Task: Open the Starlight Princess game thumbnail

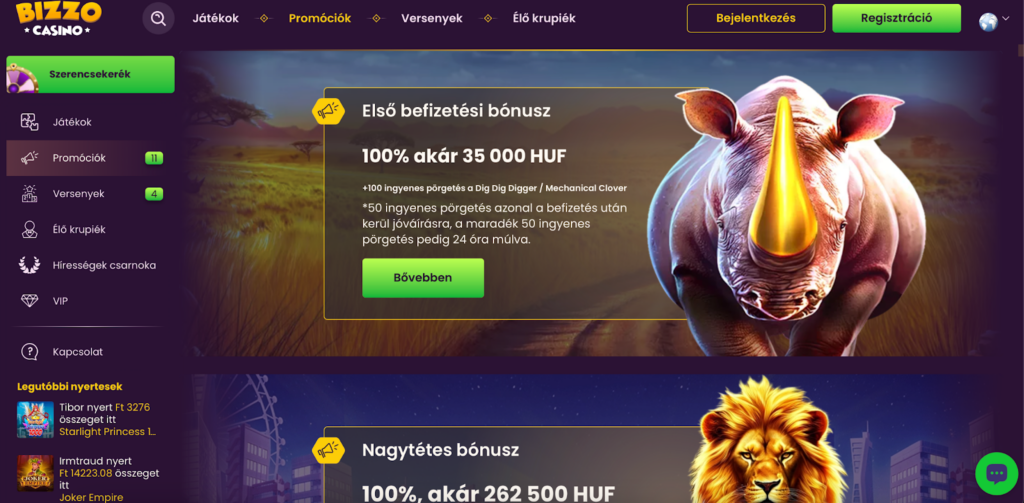Action: tap(35, 419)
